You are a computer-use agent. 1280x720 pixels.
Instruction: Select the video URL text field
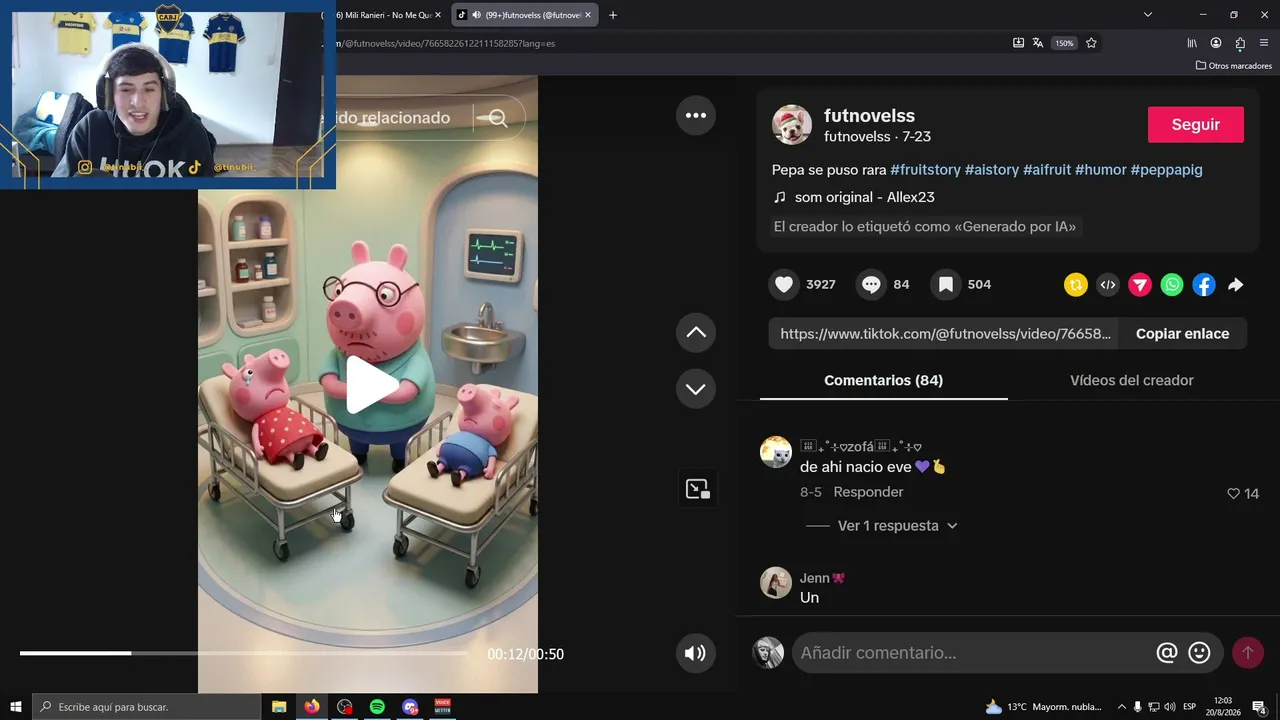click(x=945, y=334)
